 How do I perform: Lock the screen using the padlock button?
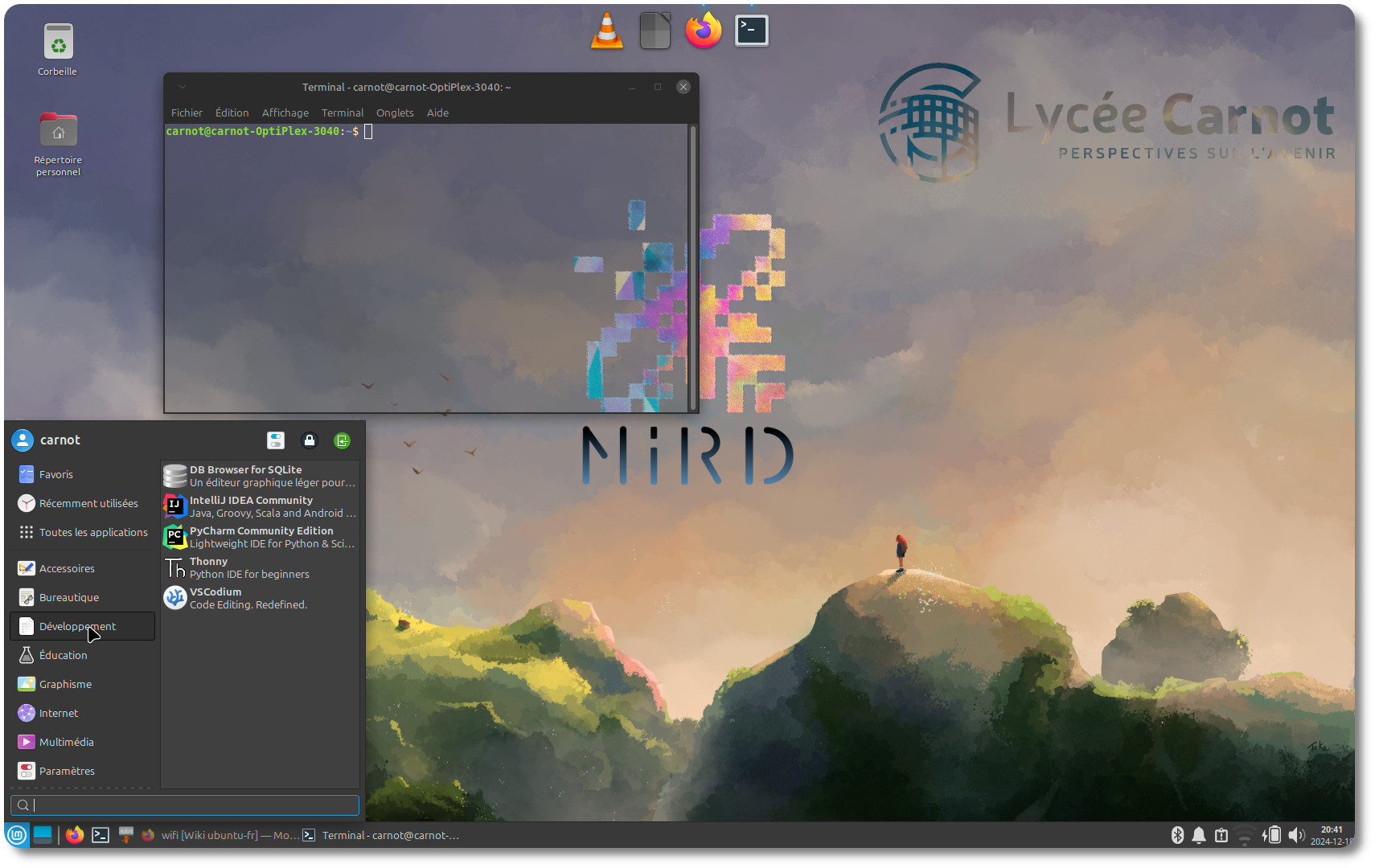[310, 440]
